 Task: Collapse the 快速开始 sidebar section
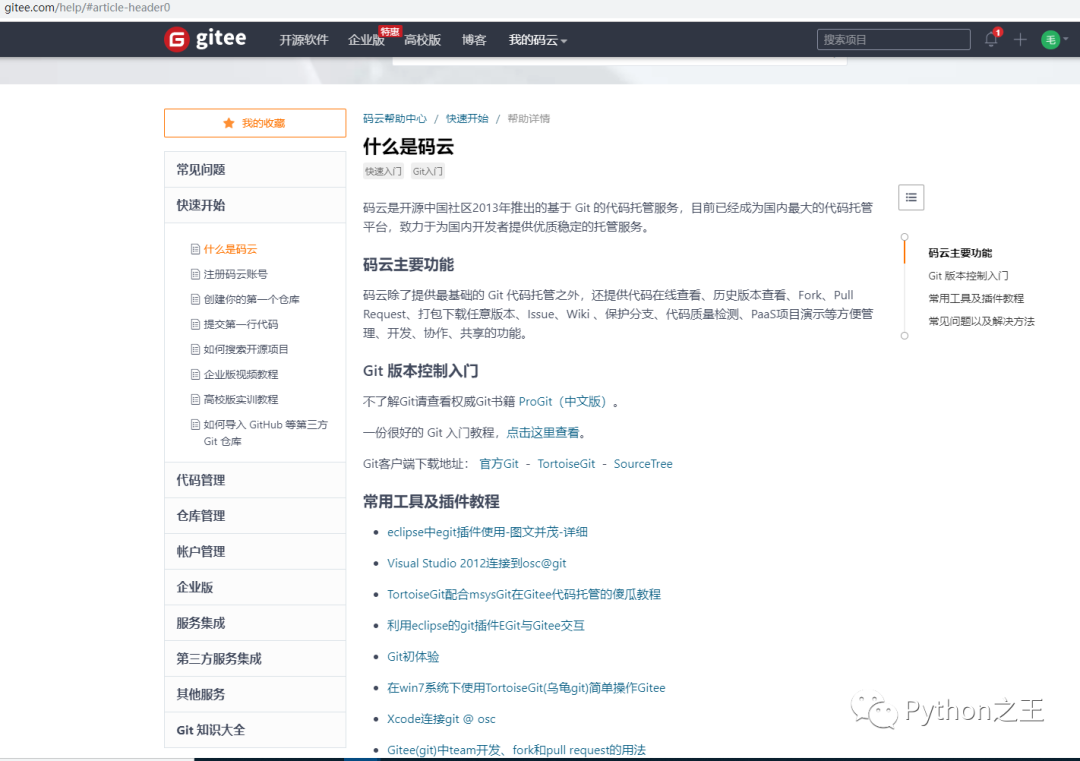(255, 205)
